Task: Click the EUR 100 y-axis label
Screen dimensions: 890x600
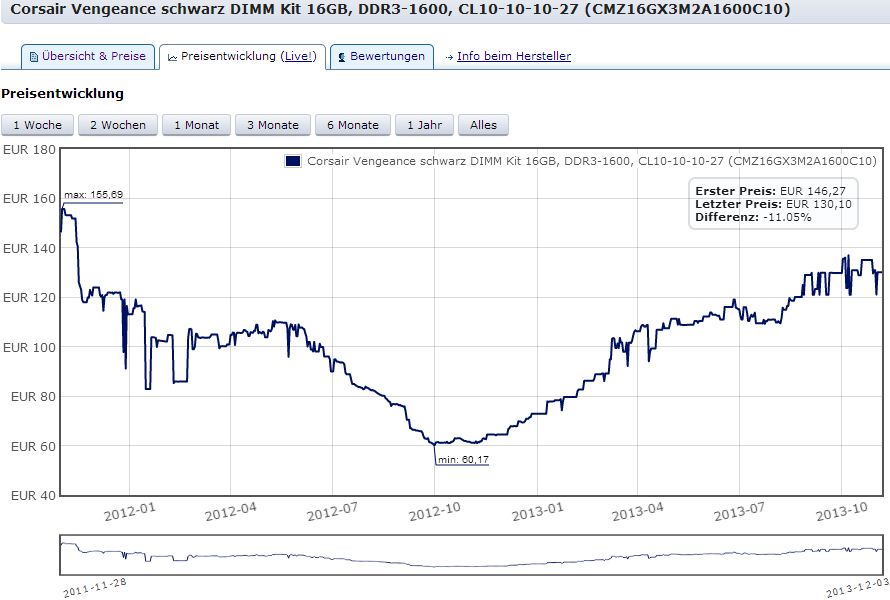Action: [29, 347]
